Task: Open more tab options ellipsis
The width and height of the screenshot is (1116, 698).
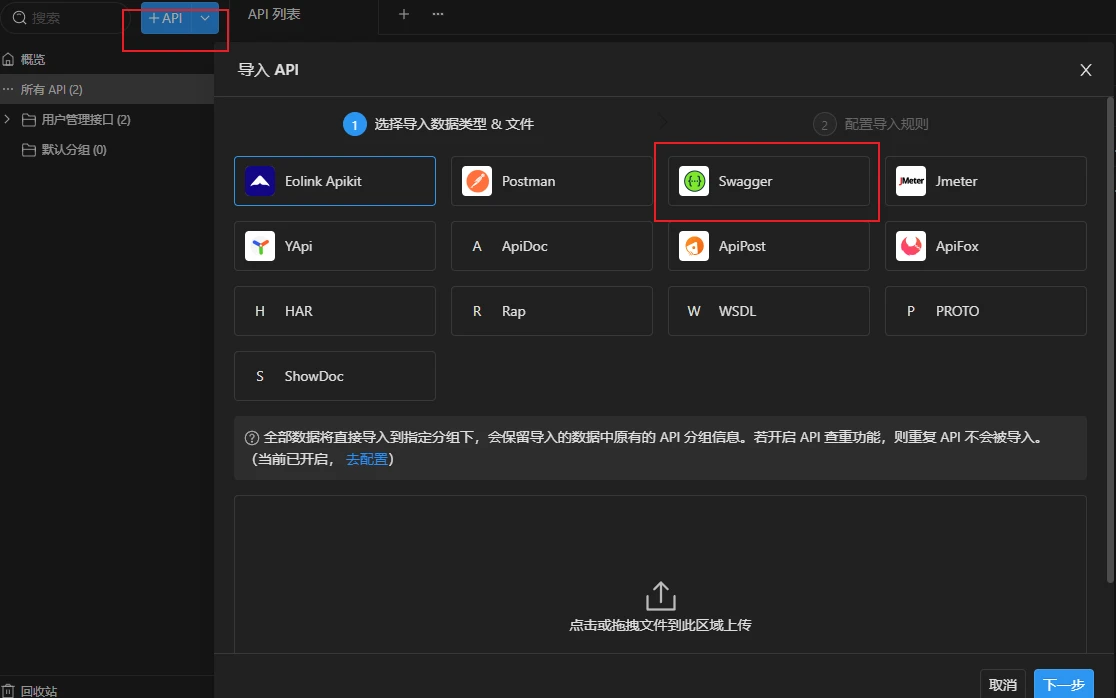Action: [x=438, y=14]
